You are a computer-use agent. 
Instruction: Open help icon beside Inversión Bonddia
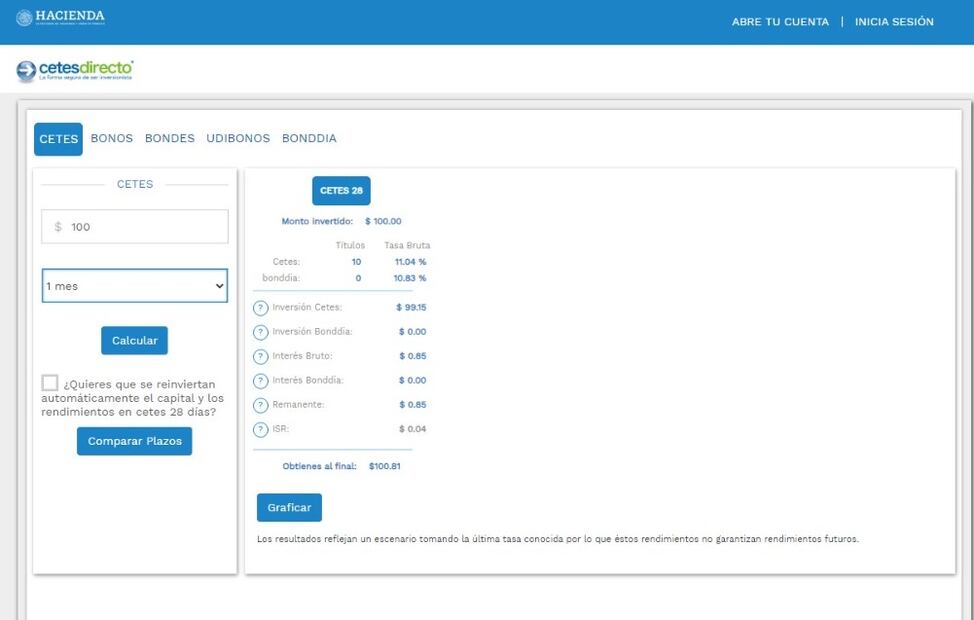coord(261,332)
